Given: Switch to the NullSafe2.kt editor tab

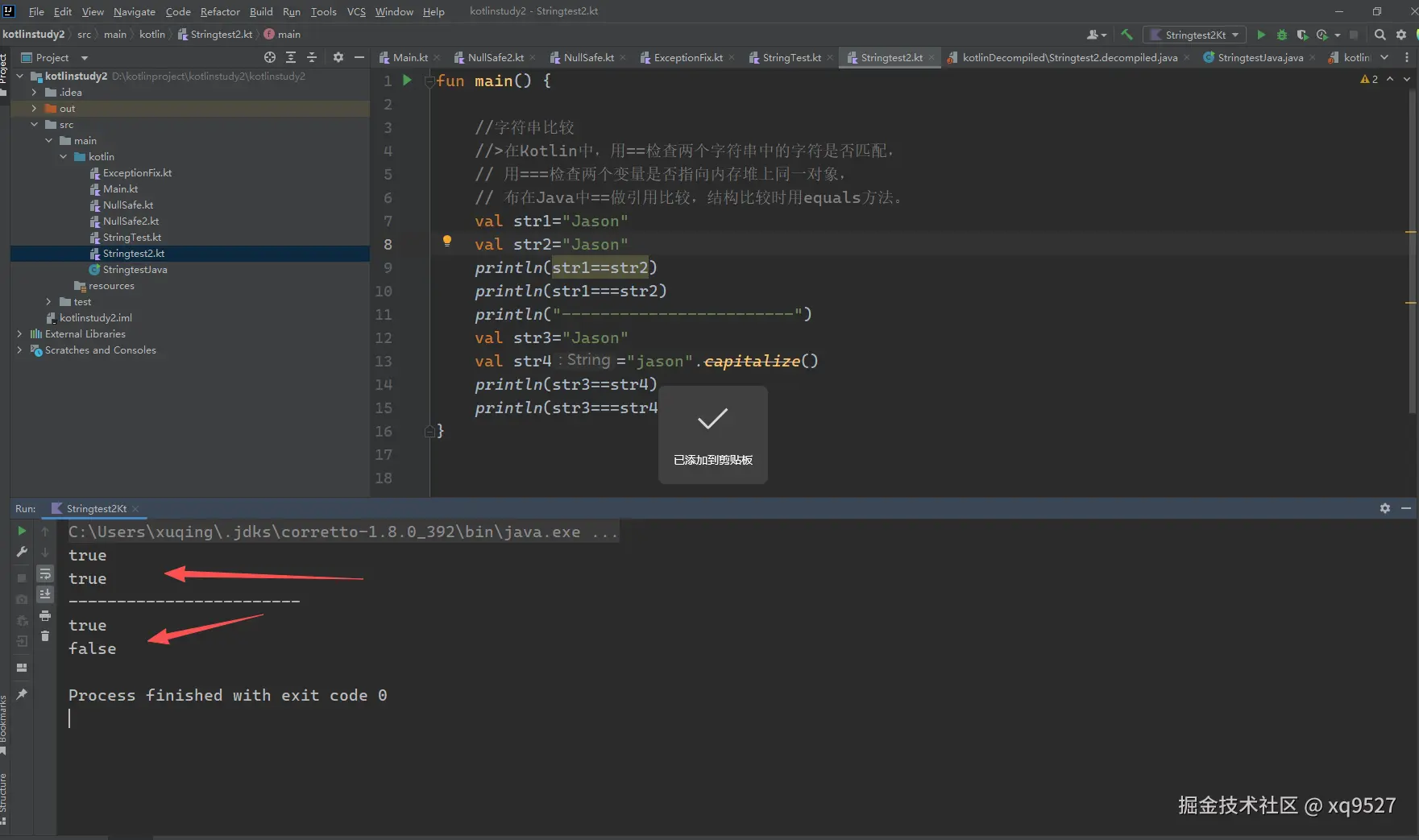Looking at the screenshot, I should pyautogui.click(x=495, y=57).
